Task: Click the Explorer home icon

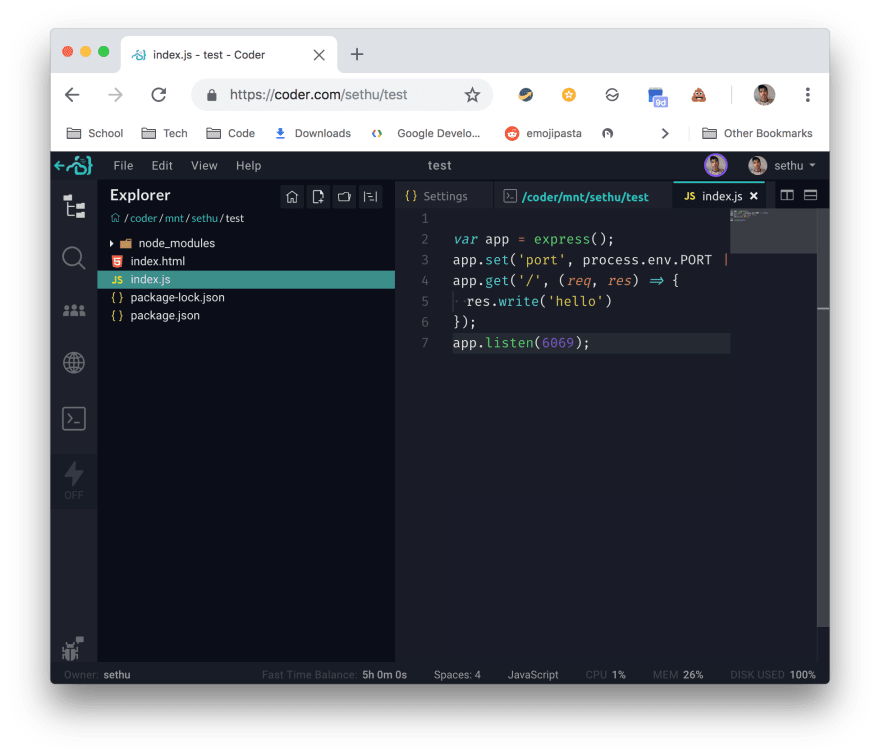Action: pyautogui.click(x=291, y=198)
